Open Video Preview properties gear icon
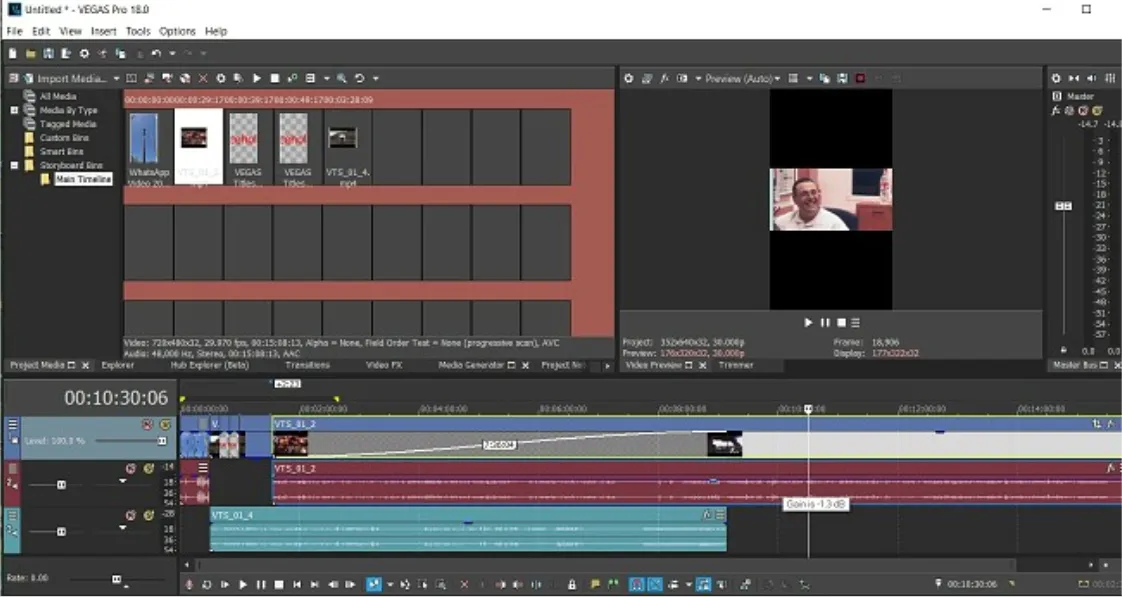 tap(629, 78)
